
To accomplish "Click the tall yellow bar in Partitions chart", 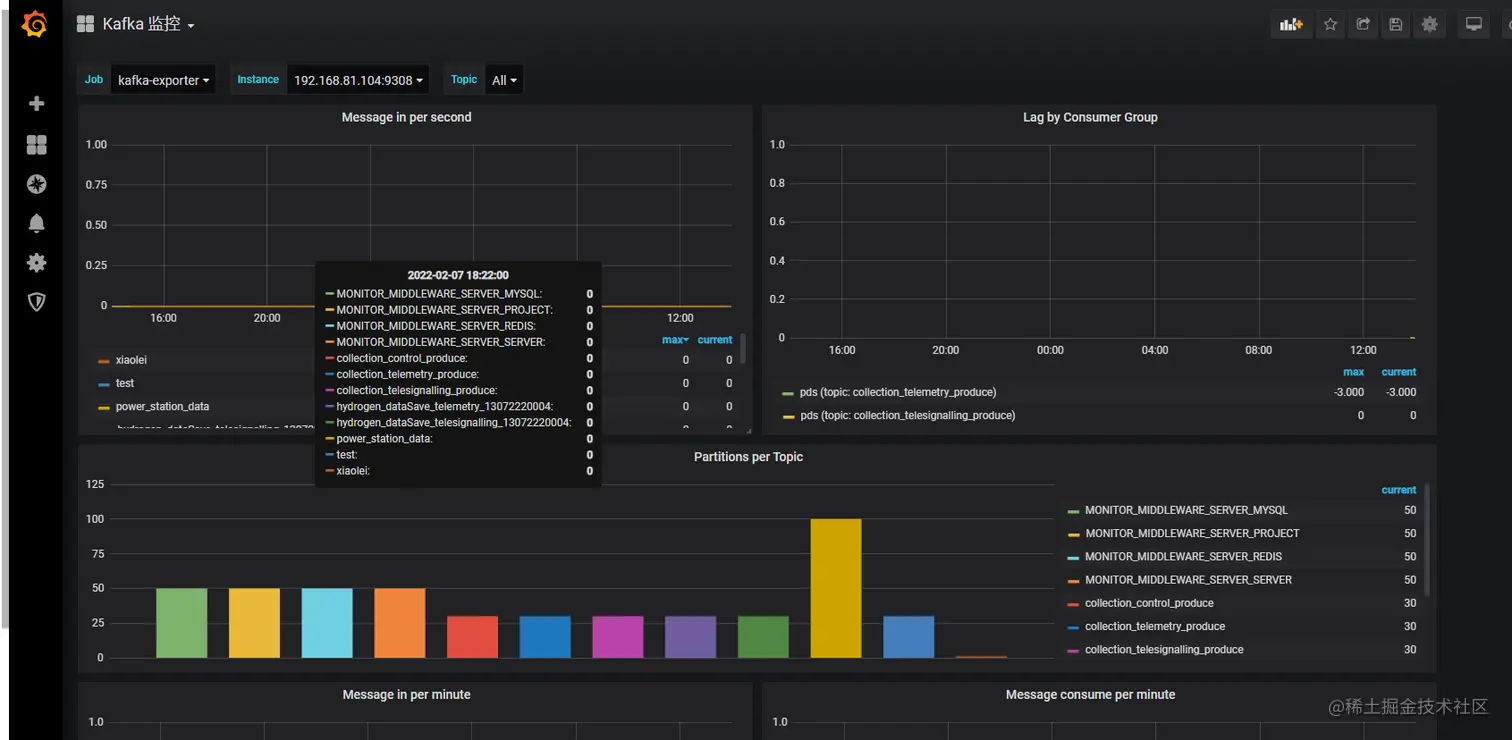I will (836, 588).
